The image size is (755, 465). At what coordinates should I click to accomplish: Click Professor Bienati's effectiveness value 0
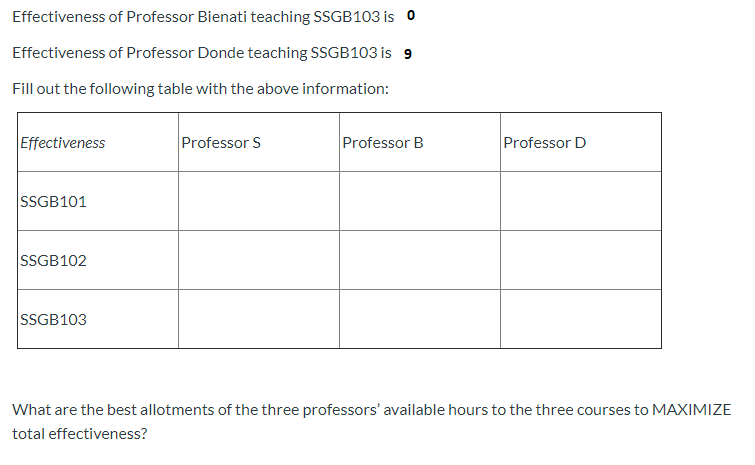coord(412,17)
